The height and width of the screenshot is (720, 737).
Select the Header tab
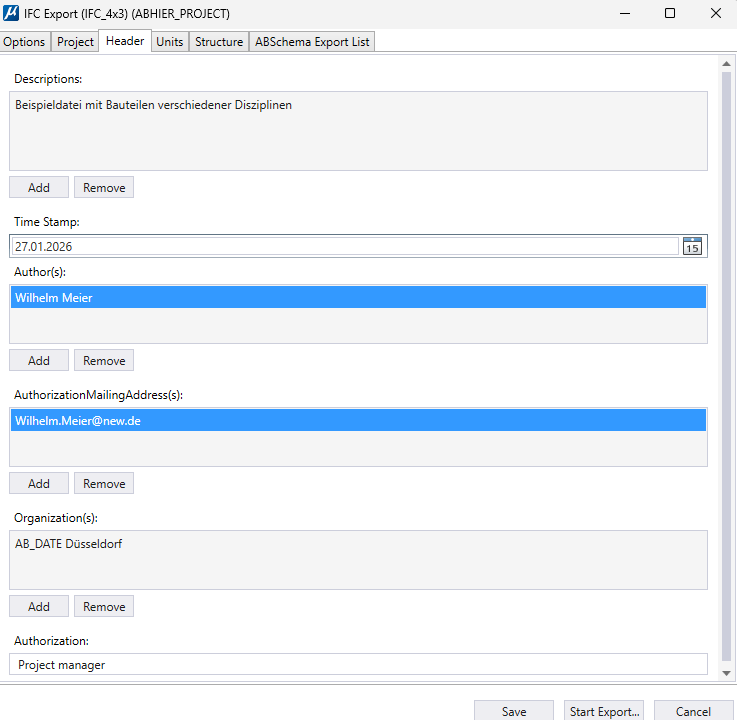pyautogui.click(x=125, y=41)
